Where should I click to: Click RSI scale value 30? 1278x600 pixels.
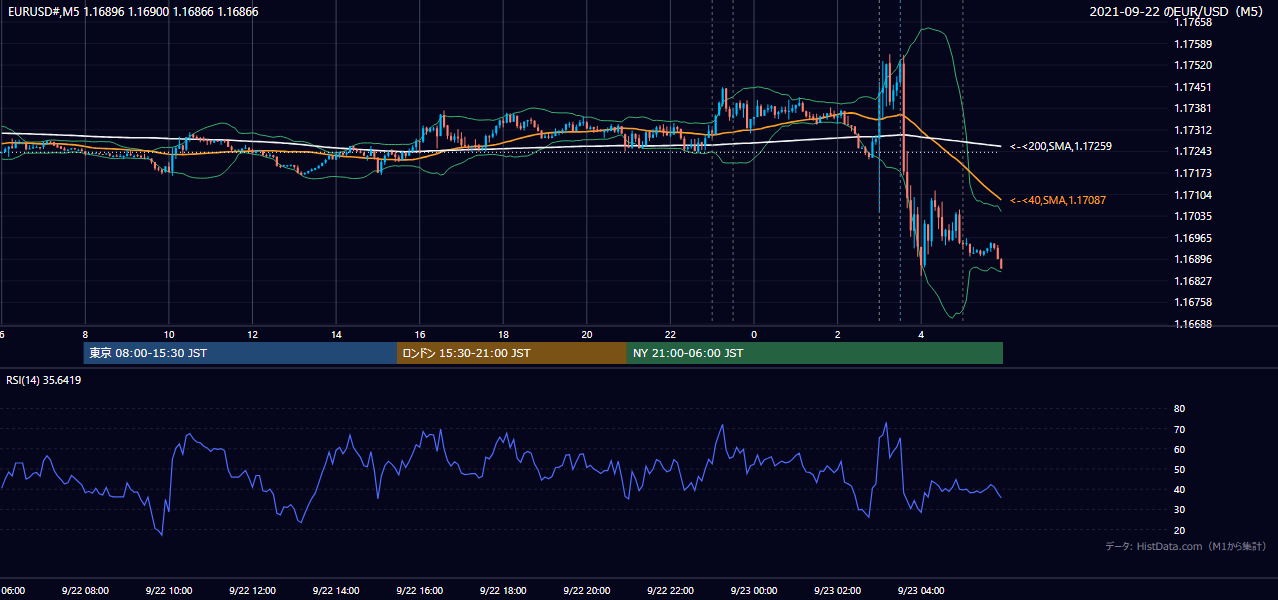pos(1179,510)
